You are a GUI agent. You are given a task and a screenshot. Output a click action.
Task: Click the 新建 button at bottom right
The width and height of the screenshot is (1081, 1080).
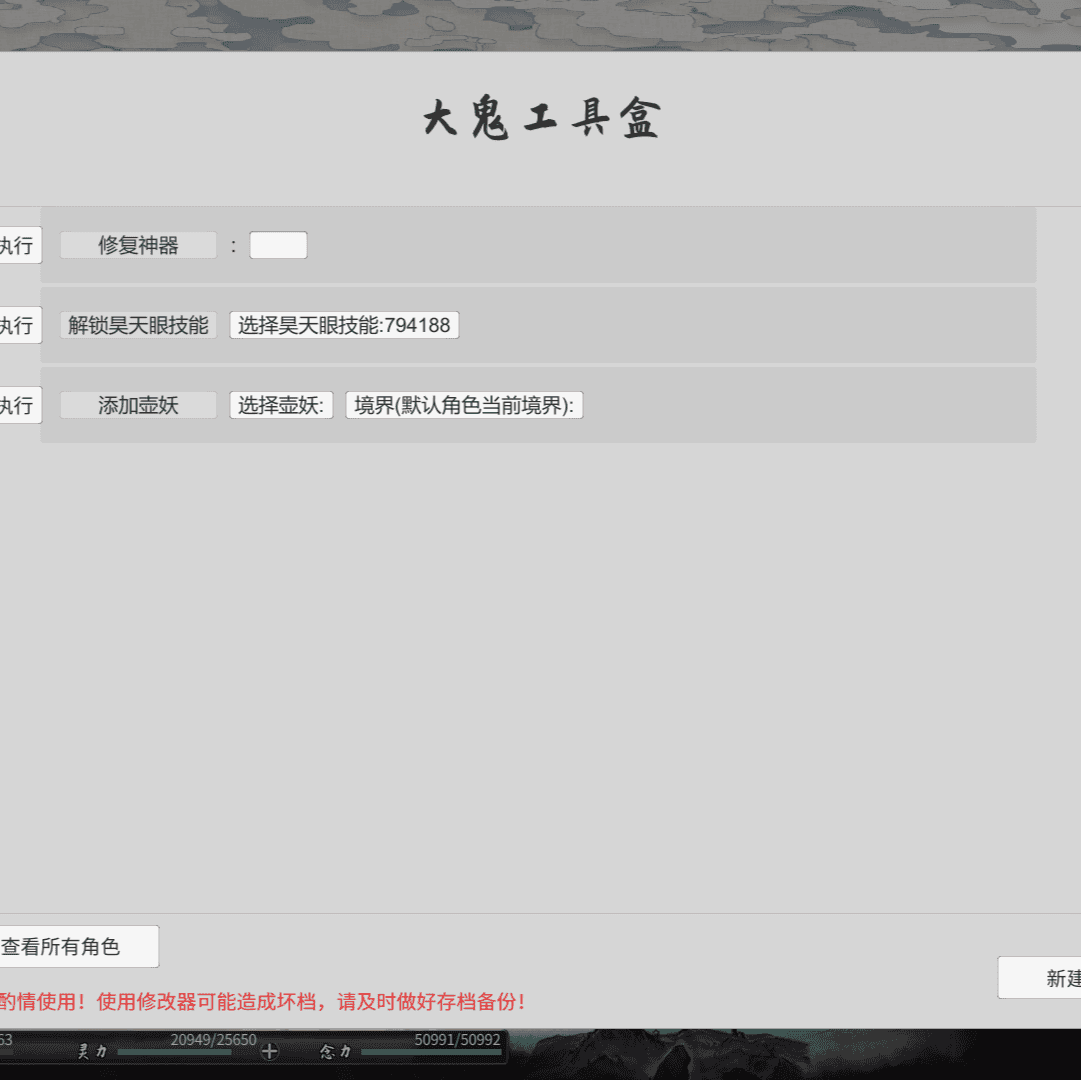(1040, 977)
